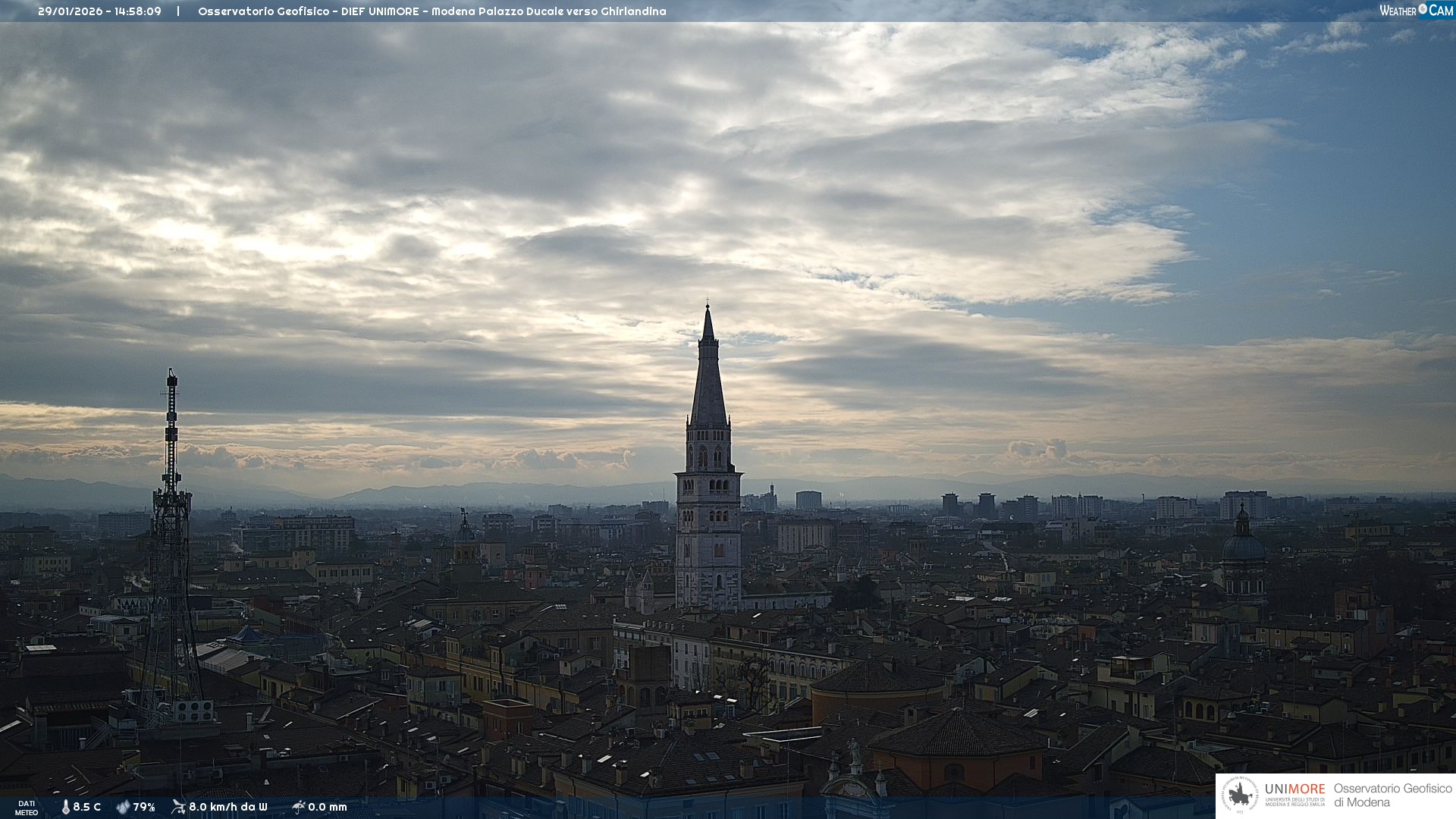Click the WeatherCam lens icon

click(x=1423, y=9)
